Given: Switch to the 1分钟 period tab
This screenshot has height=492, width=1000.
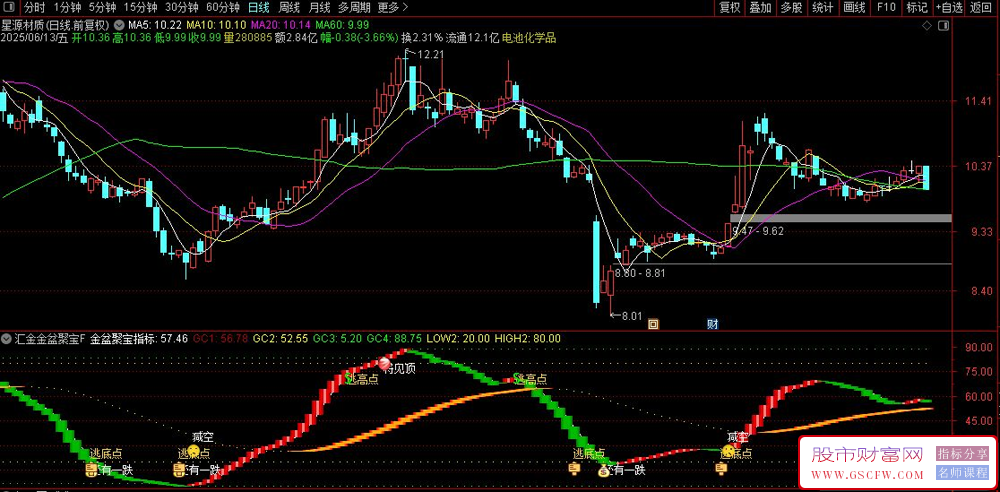Looking at the screenshot, I should click(67, 8).
